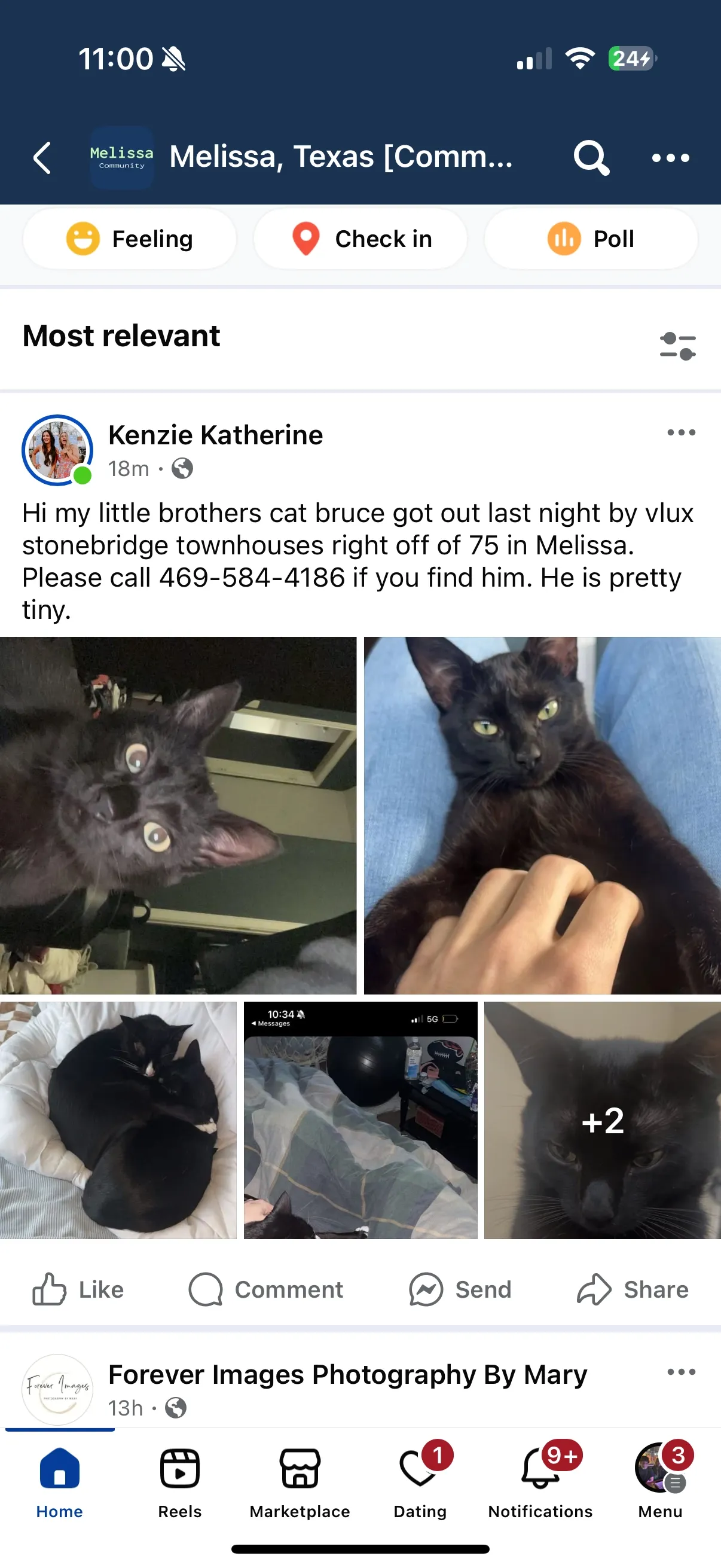Tap the back arrow in group header
Image resolution: width=721 pixels, height=1568 pixels.
(x=42, y=158)
